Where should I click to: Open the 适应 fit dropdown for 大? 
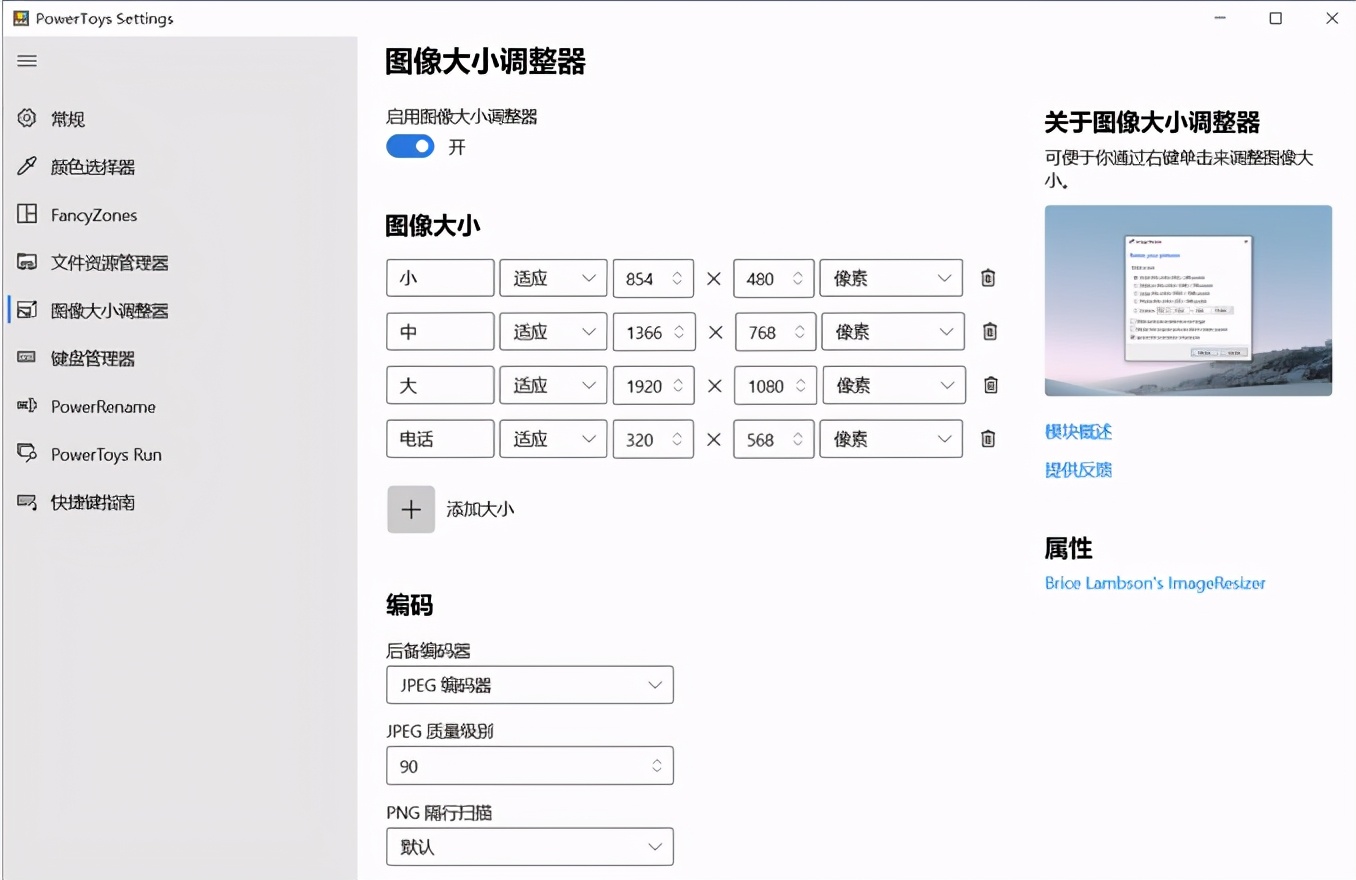tap(553, 385)
